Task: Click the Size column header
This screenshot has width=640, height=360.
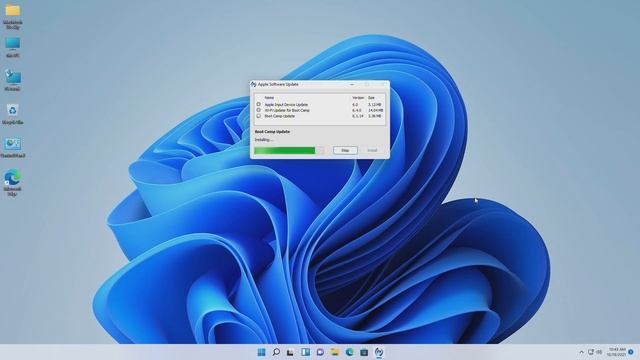Action: click(x=371, y=98)
